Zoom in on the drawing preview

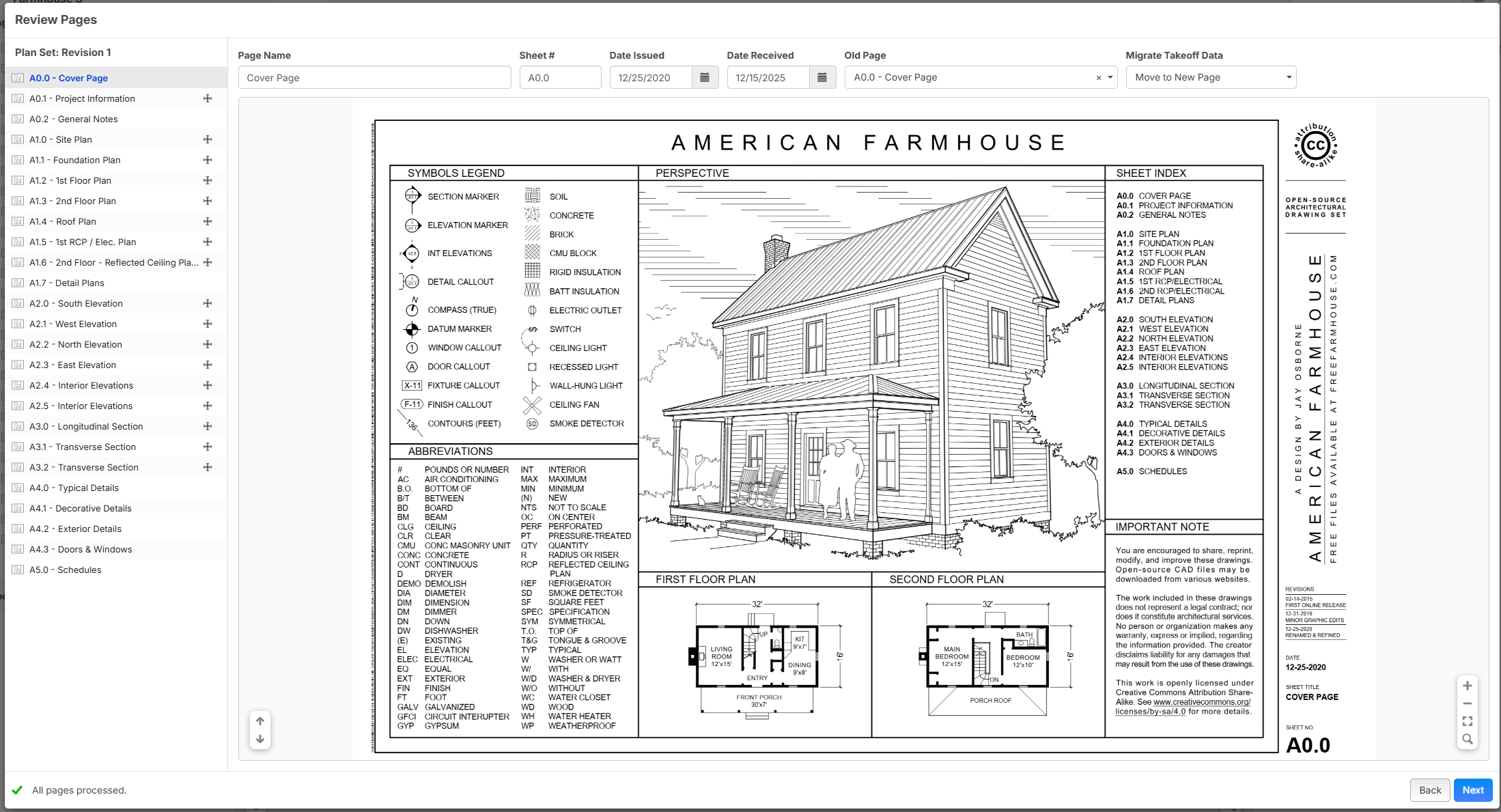click(x=1467, y=686)
